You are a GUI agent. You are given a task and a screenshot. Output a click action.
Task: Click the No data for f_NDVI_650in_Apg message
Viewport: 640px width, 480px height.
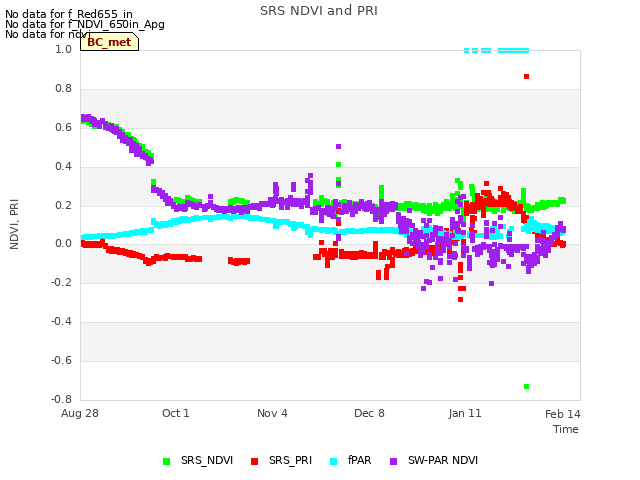85,24
